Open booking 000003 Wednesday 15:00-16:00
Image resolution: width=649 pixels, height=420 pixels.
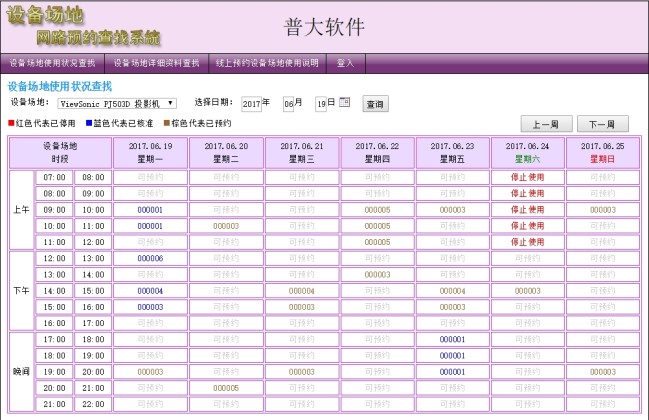(302, 307)
